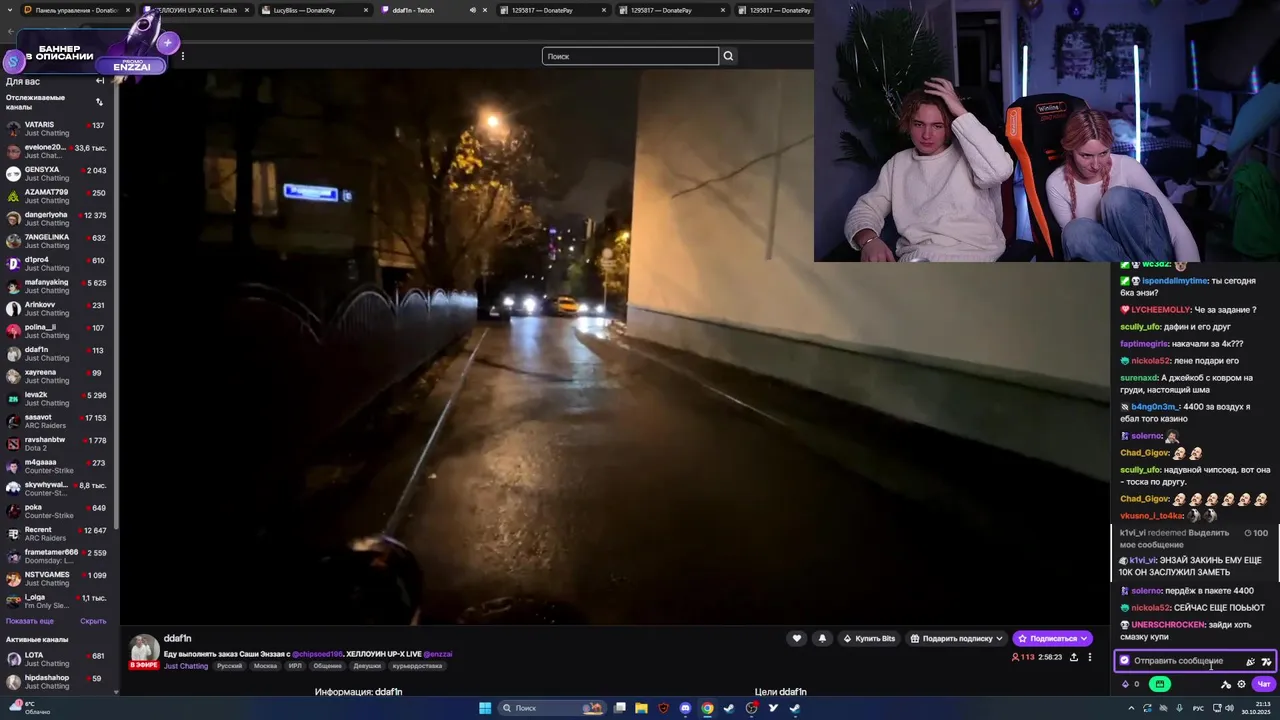Click Купить Bits button
This screenshot has height=720, width=1280.
(869, 638)
